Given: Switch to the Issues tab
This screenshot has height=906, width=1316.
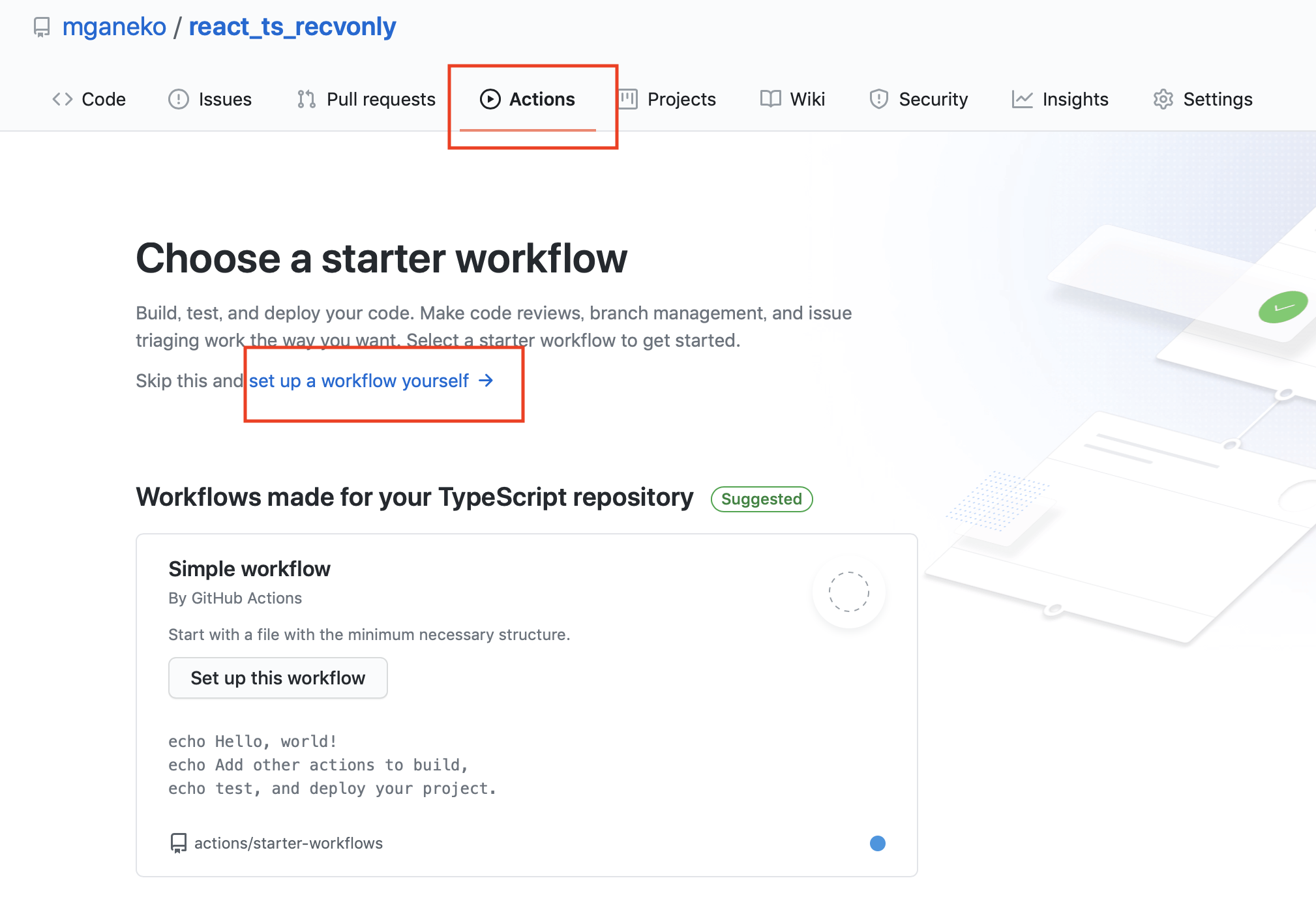Looking at the screenshot, I should point(210,99).
